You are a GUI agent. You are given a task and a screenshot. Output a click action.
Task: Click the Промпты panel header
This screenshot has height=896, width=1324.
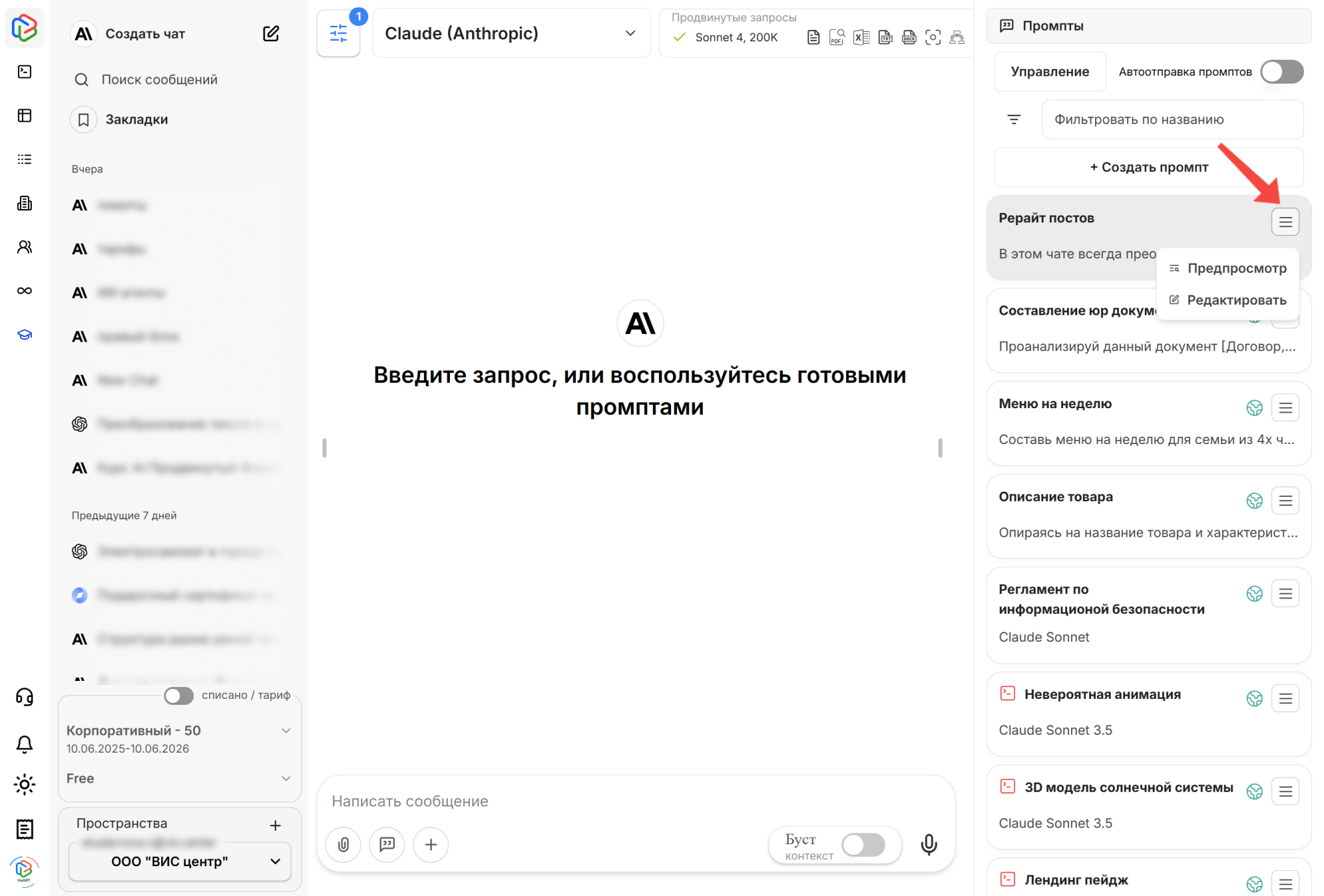1149,26
